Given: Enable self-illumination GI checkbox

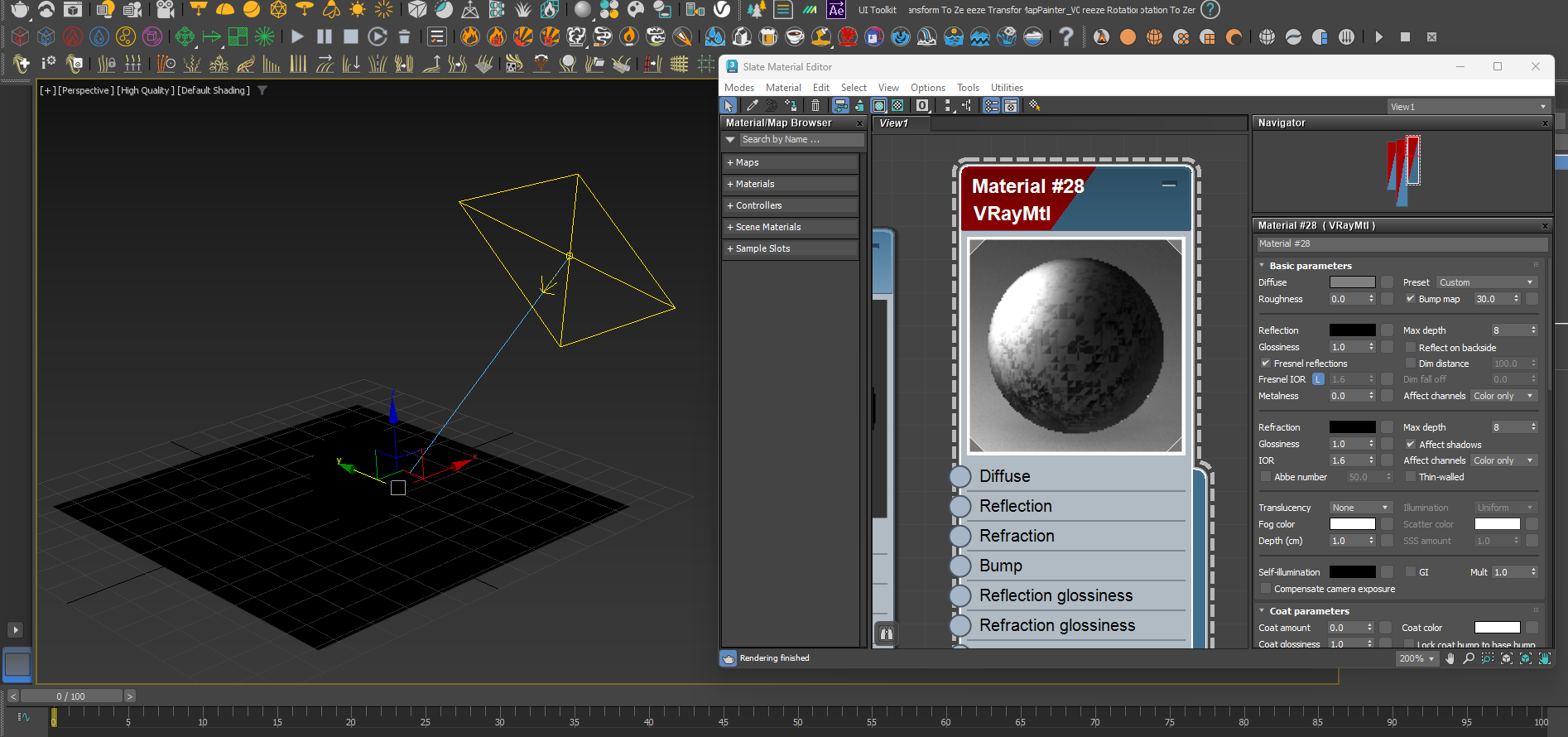Looking at the screenshot, I should [1411, 572].
